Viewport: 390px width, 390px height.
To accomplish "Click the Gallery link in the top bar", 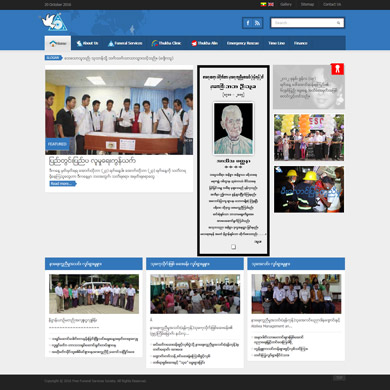I will click(x=286, y=4).
